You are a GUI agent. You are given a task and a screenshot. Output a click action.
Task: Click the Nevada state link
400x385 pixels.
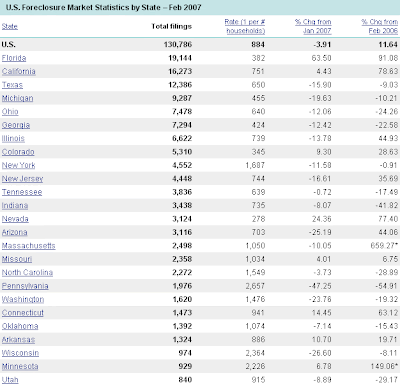[15, 219]
